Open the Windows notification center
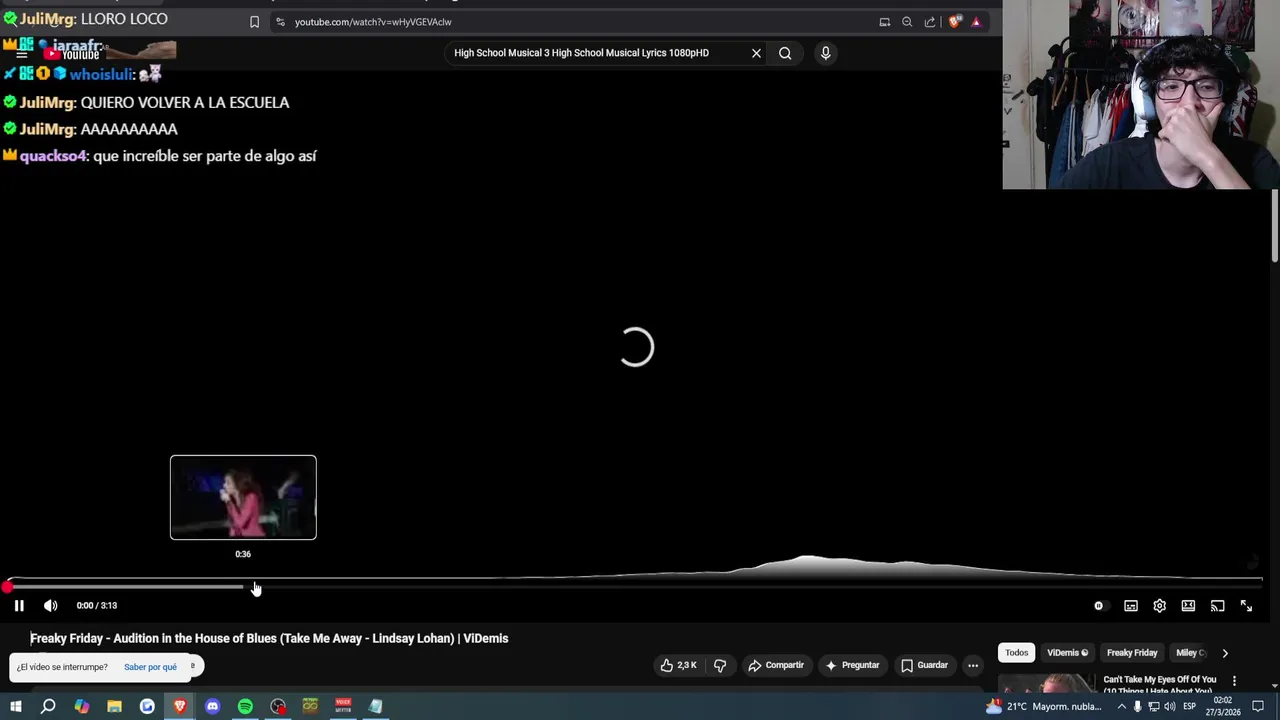This screenshot has height=720, width=1280. pyautogui.click(x=1258, y=706)
